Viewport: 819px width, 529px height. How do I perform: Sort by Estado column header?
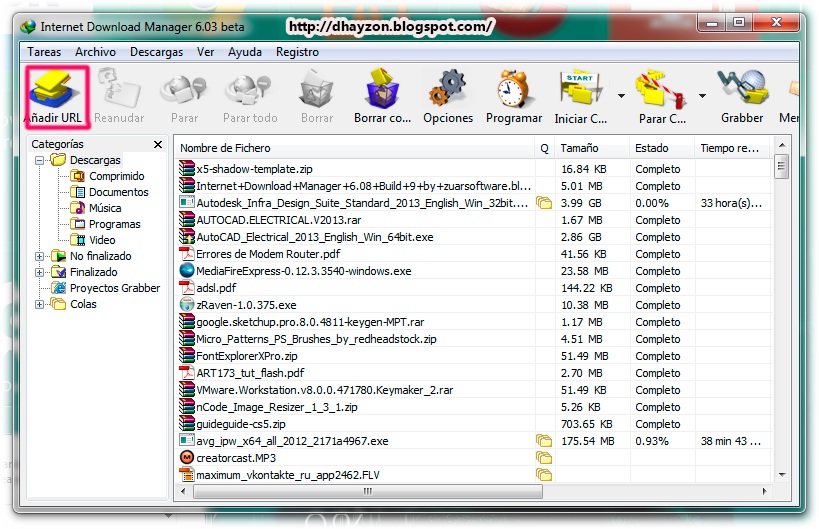tap(662, 148)
